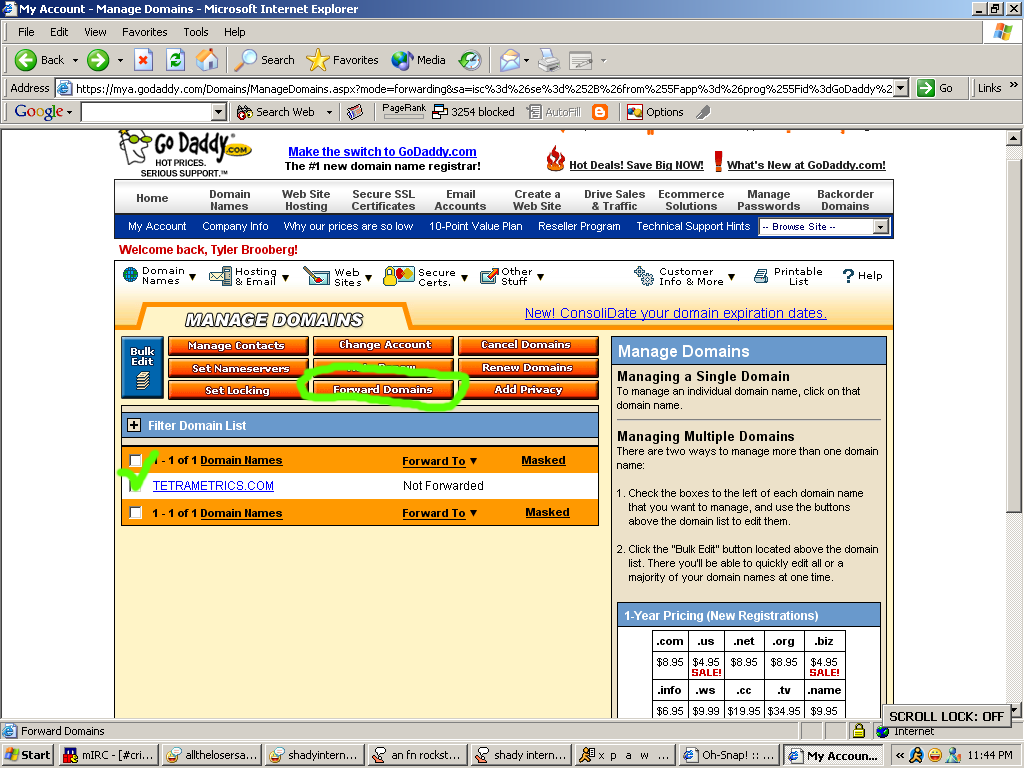Expand the Other Stuff menu arrow
1024x768 pixels.
coord(540,277)
